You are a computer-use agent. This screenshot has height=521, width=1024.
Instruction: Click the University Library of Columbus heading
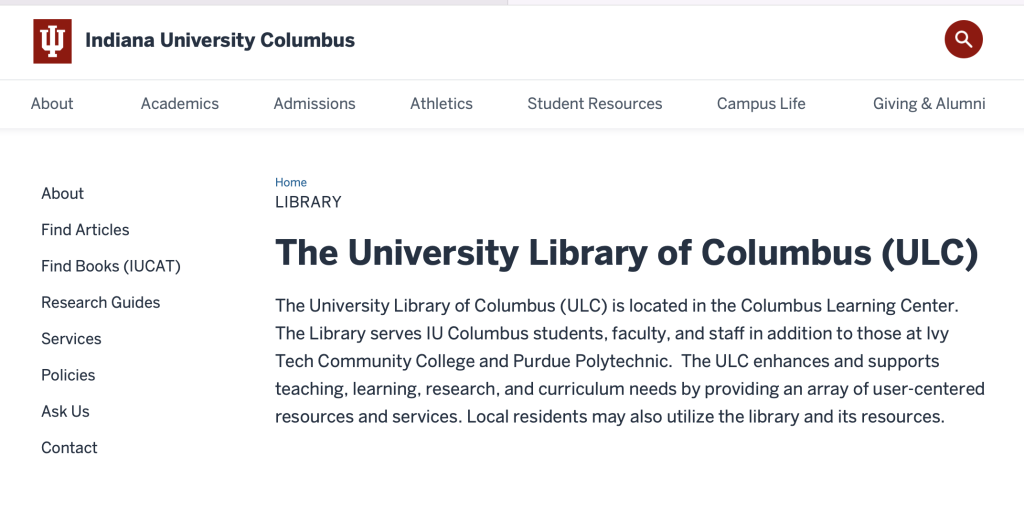point(626,253)
